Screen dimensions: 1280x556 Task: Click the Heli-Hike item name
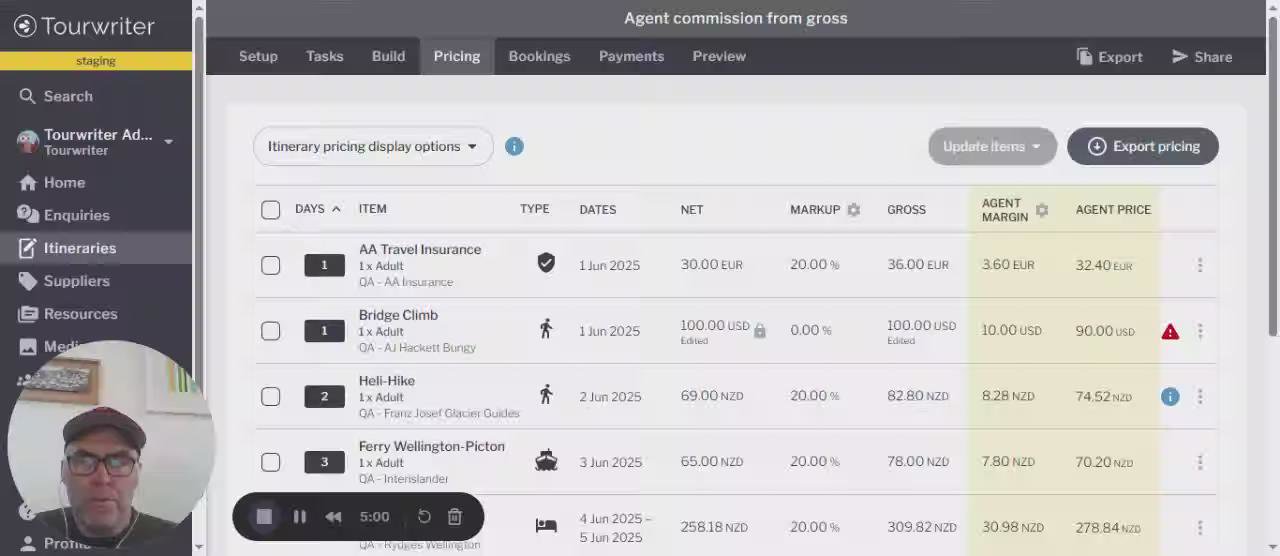click(387, 381)
